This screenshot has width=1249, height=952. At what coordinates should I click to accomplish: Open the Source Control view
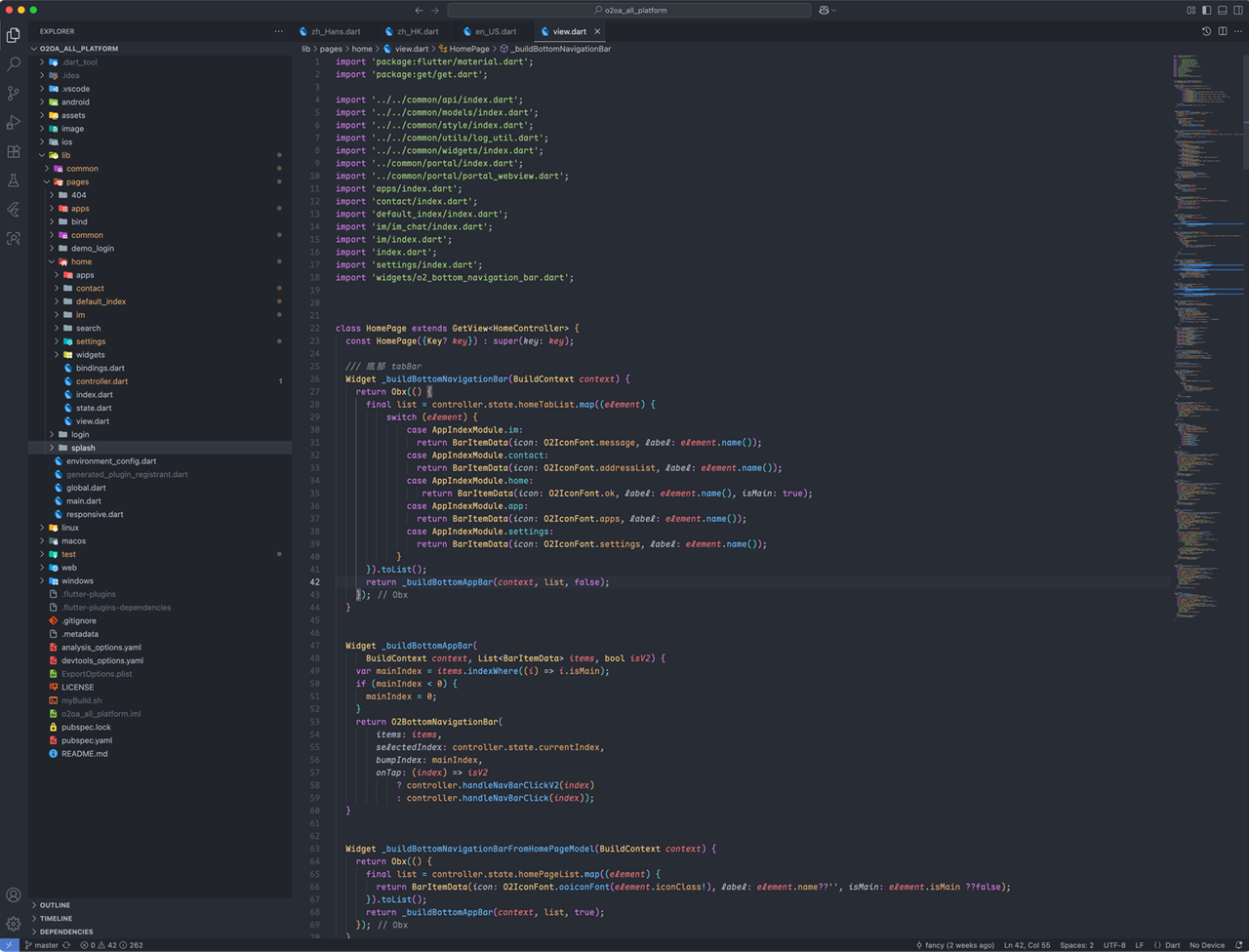coord(14,94)
